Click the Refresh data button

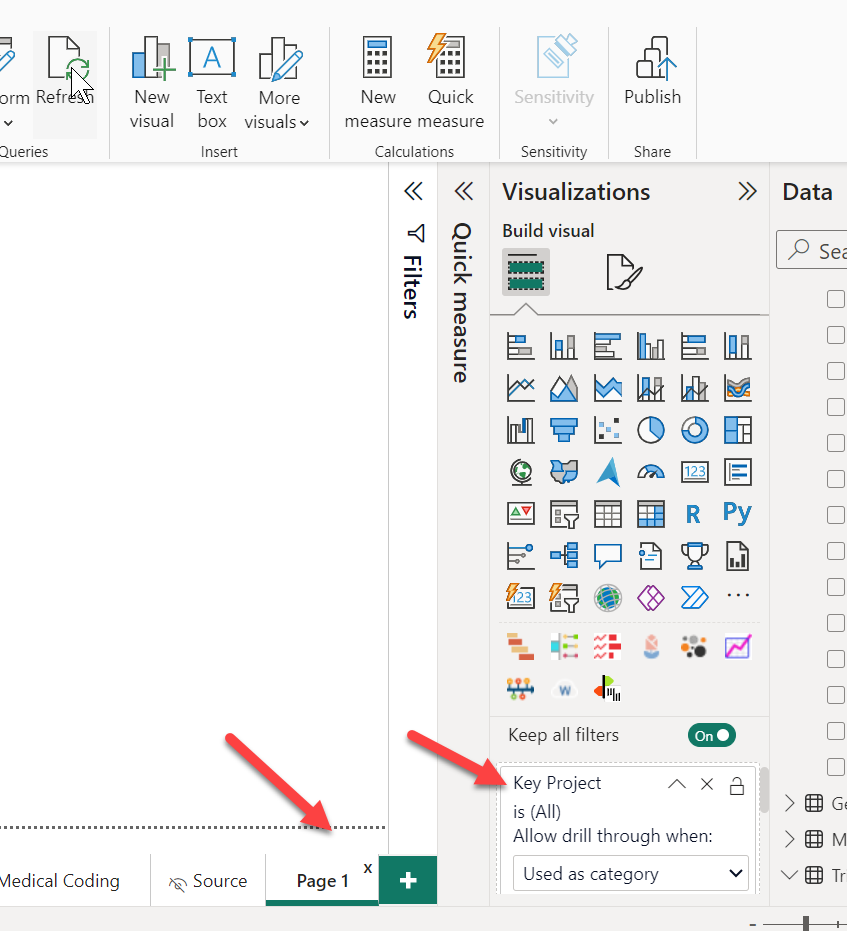[65, 83]
